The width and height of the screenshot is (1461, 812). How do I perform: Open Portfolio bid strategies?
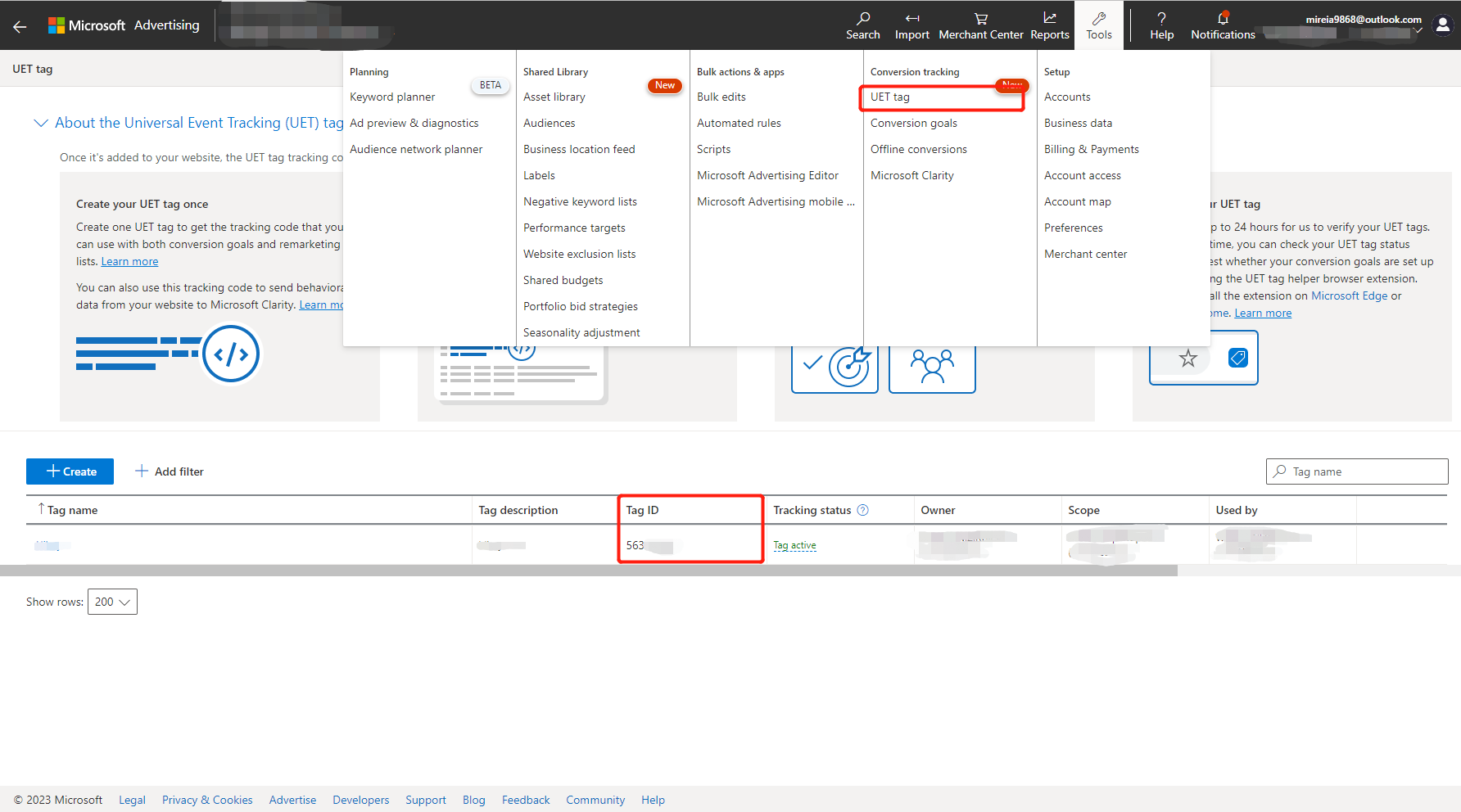[x=581, y=306]
